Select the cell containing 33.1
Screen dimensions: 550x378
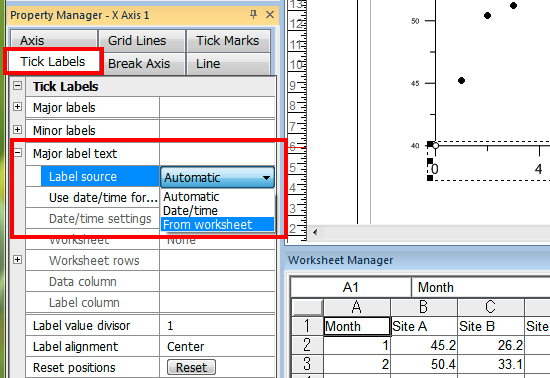pyautogui.click(x=490, y=364)
